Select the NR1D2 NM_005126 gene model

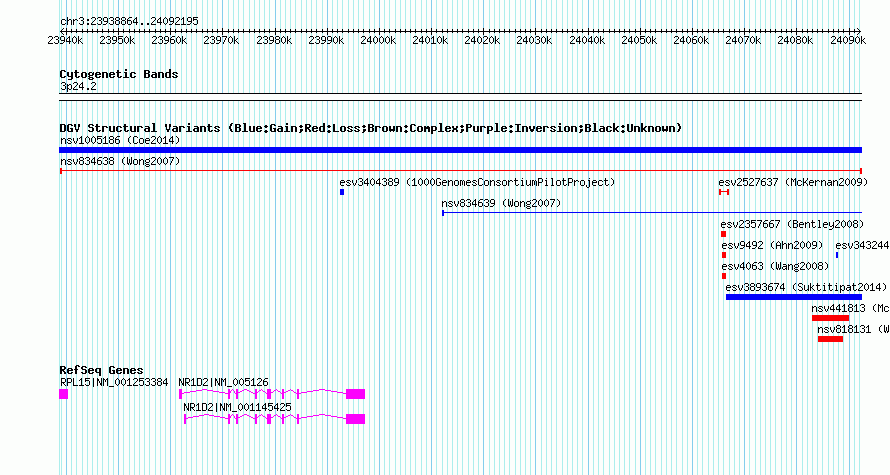[272, 394]
